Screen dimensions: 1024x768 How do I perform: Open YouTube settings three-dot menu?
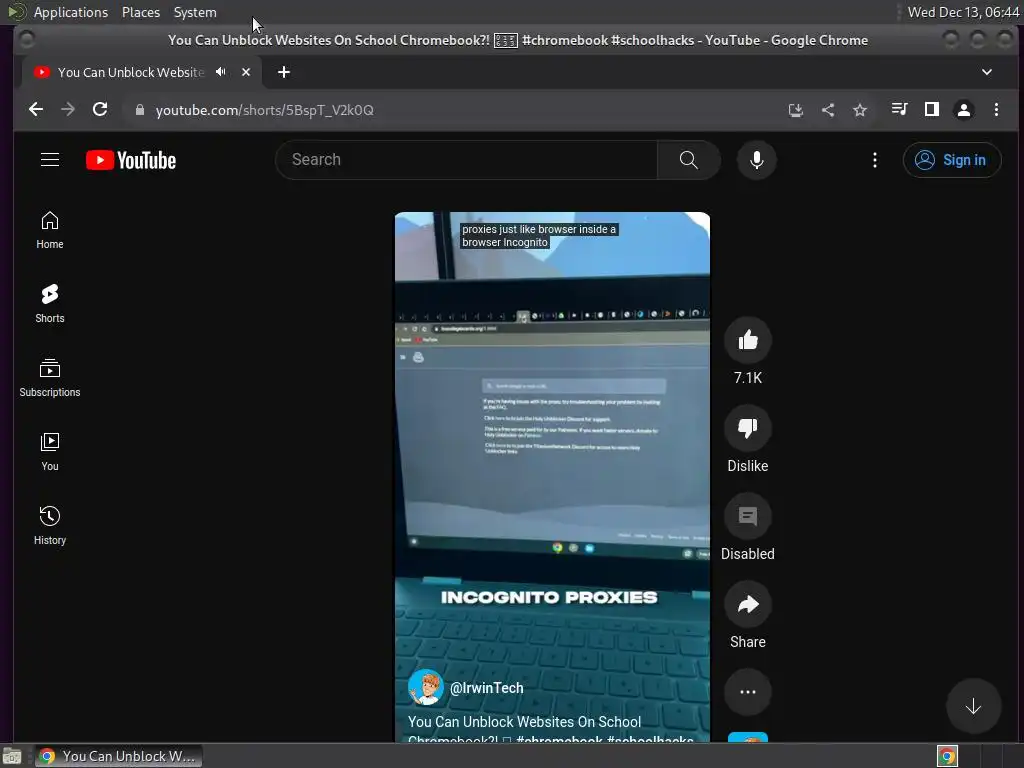click(x=874, y=160)
